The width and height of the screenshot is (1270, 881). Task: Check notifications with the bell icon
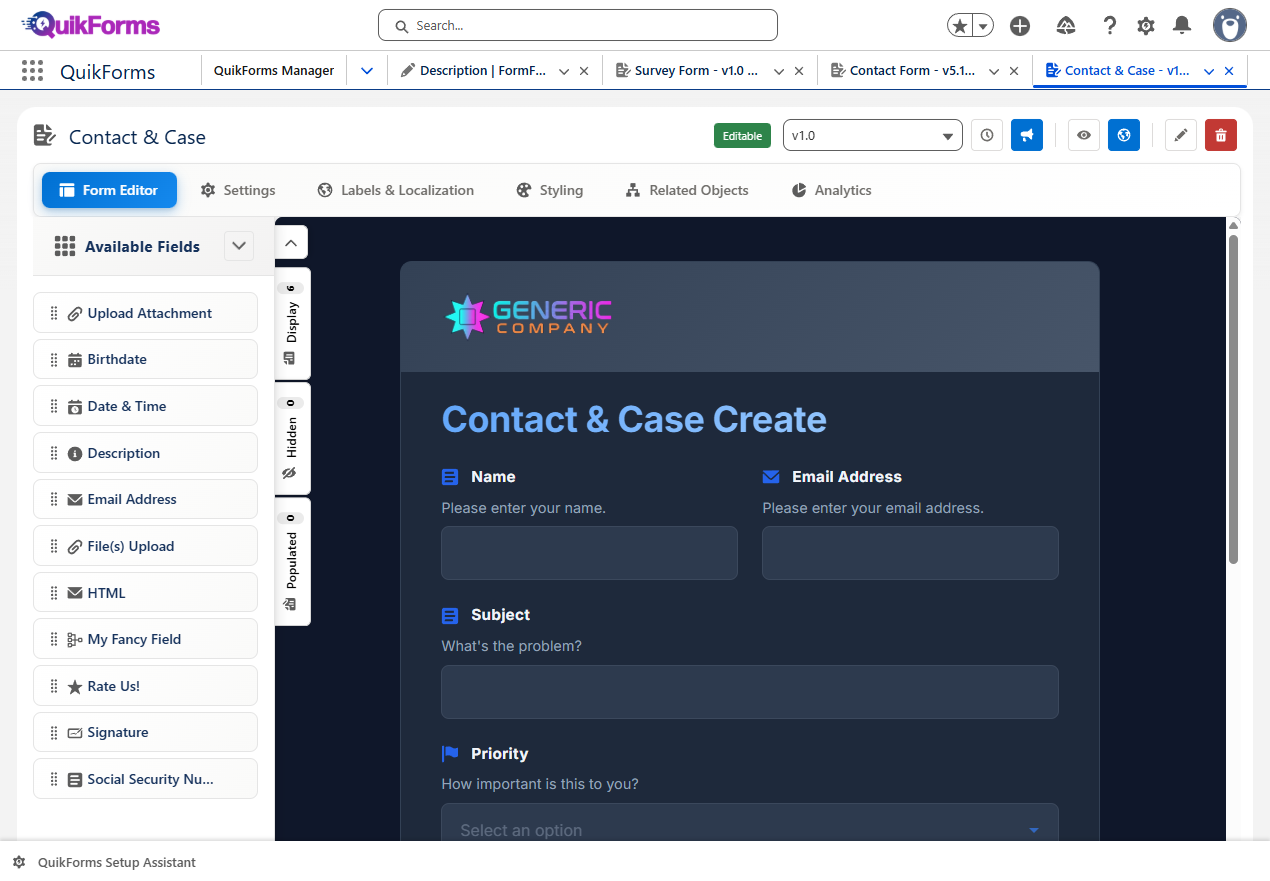[x=1182, y=25]
